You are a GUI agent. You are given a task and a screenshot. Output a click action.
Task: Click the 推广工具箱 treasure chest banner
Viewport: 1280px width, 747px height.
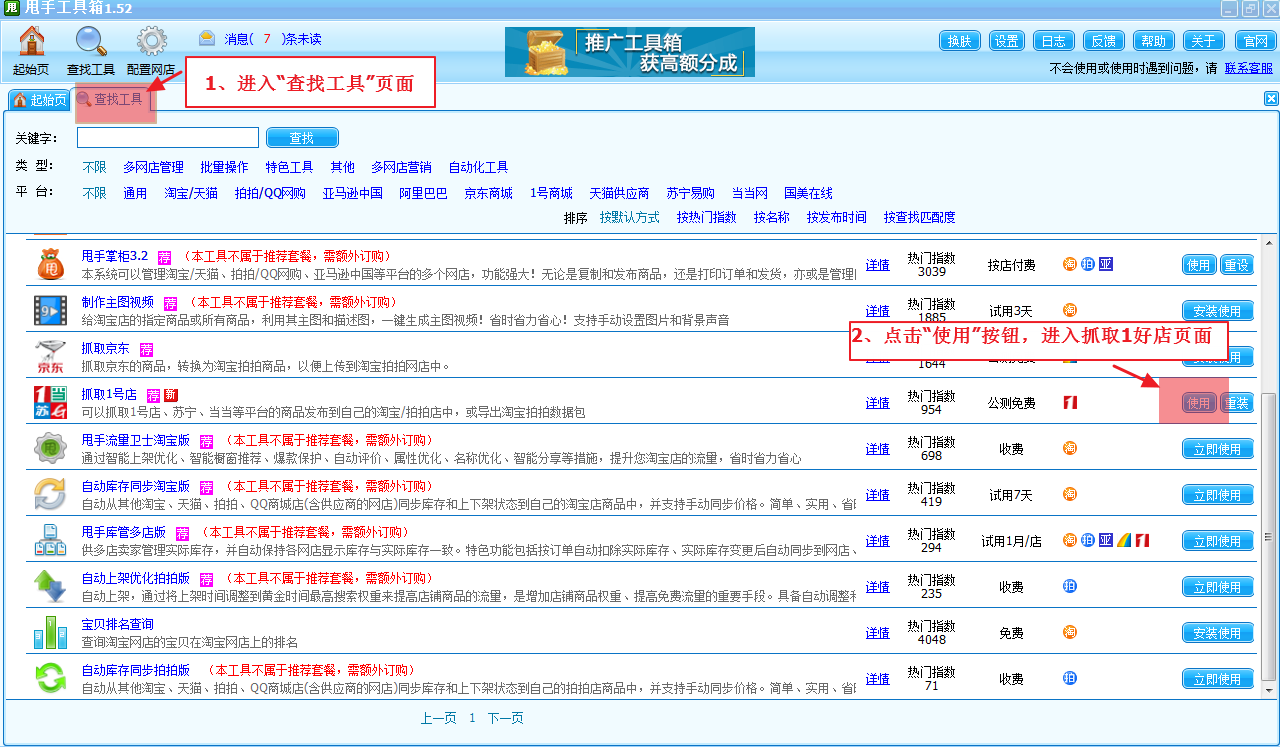(x=629, y=52)
